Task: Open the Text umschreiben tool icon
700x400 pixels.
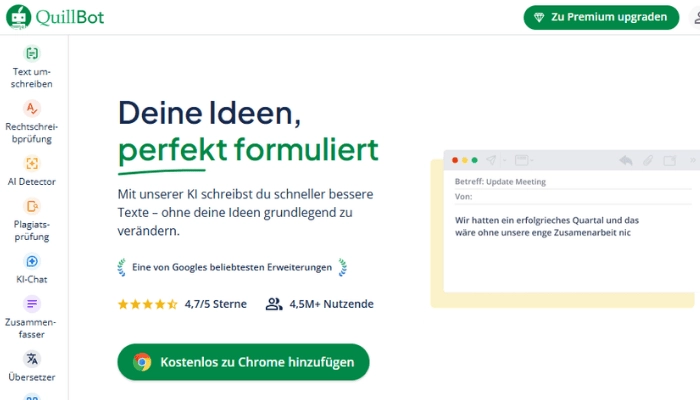Action: [x=32, y=54]
